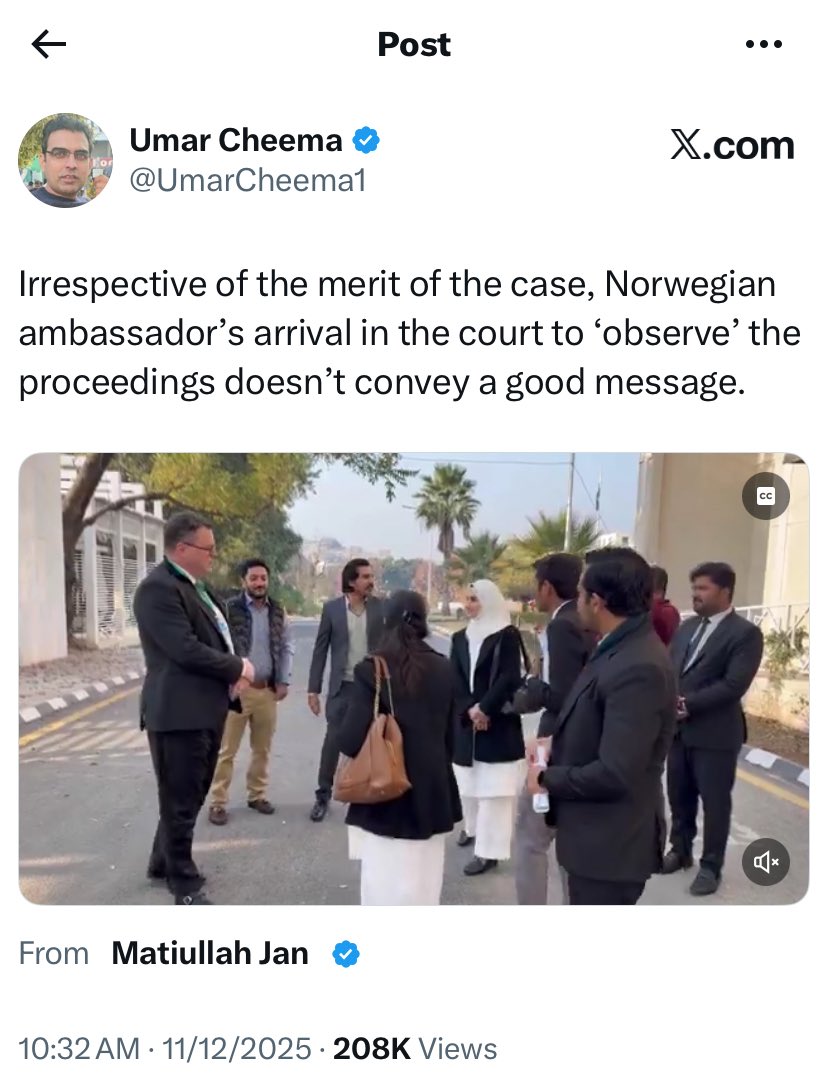The width and height of the screenshot is (828, 1090).
Task: Tap the woman in white hijab in video
Action: [x=488, y=723]
